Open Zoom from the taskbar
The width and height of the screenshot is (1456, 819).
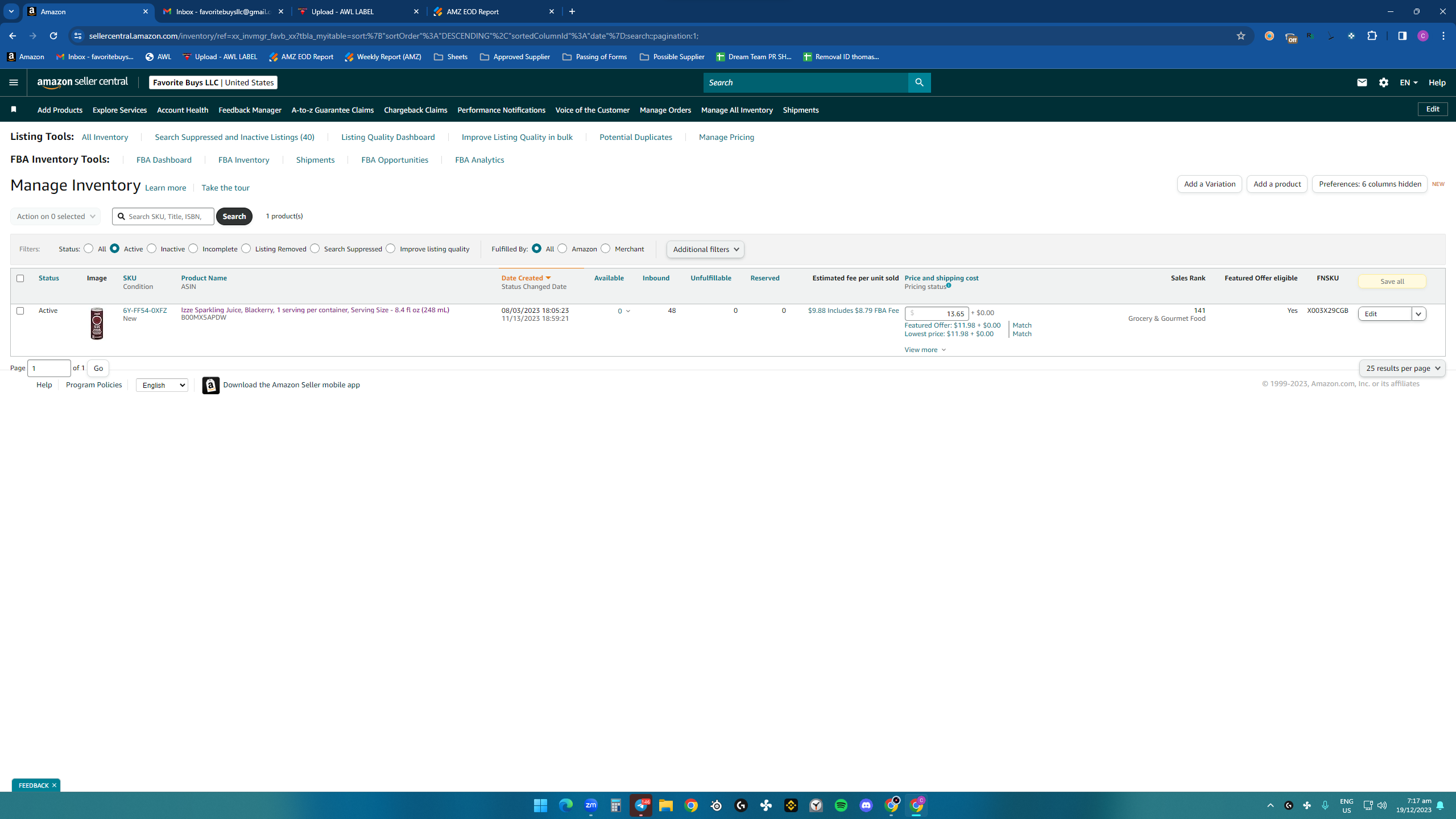[x=591, y=805]
